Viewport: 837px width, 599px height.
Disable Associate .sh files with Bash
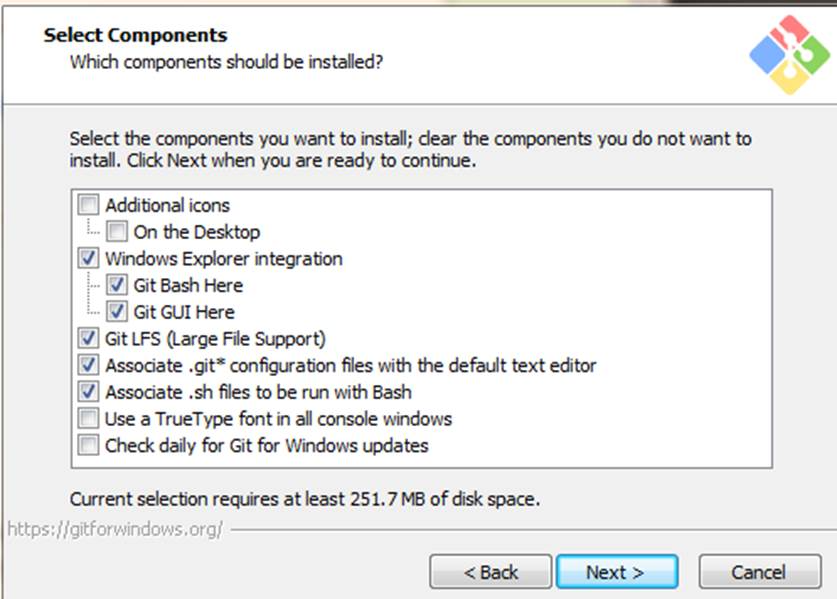pos(88,391)
